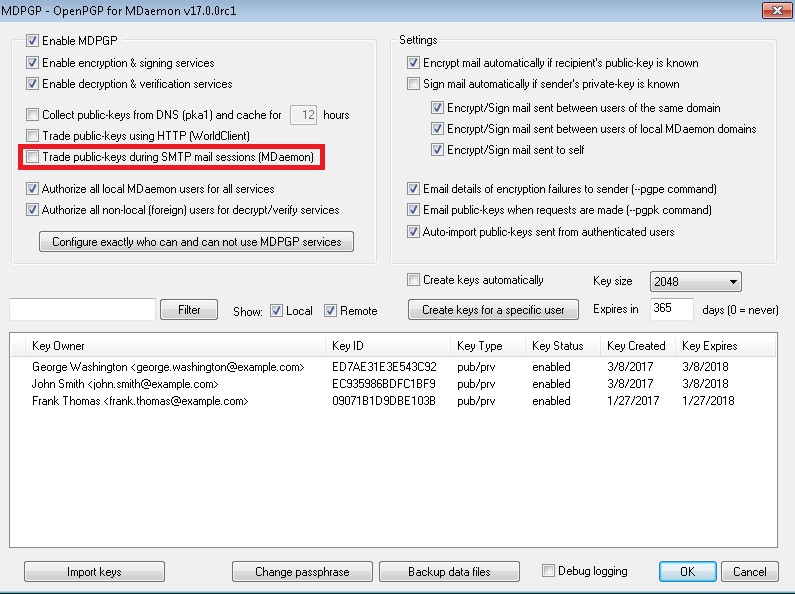The height and width of the screenshot is (594, 795).
Task: Sort by the Key Status column header
Action: [x=562, y=346]
